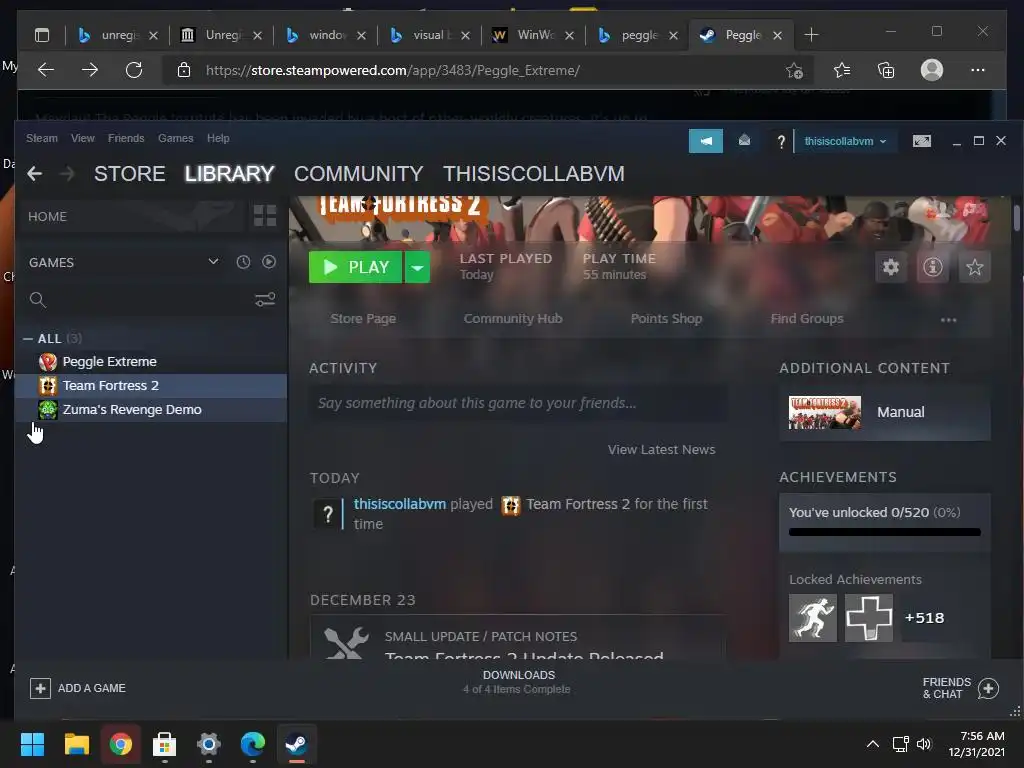The height and width of the screenshot is (768, 1024).
Task: Open Team Fortress 2 settings gear
Action: click(891, 267)
